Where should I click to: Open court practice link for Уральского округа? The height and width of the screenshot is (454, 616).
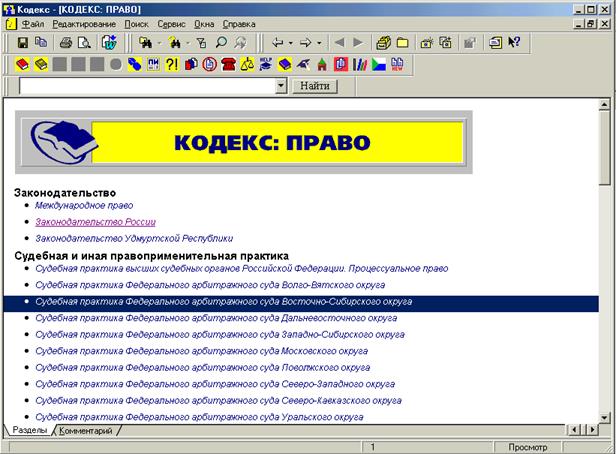199,417
